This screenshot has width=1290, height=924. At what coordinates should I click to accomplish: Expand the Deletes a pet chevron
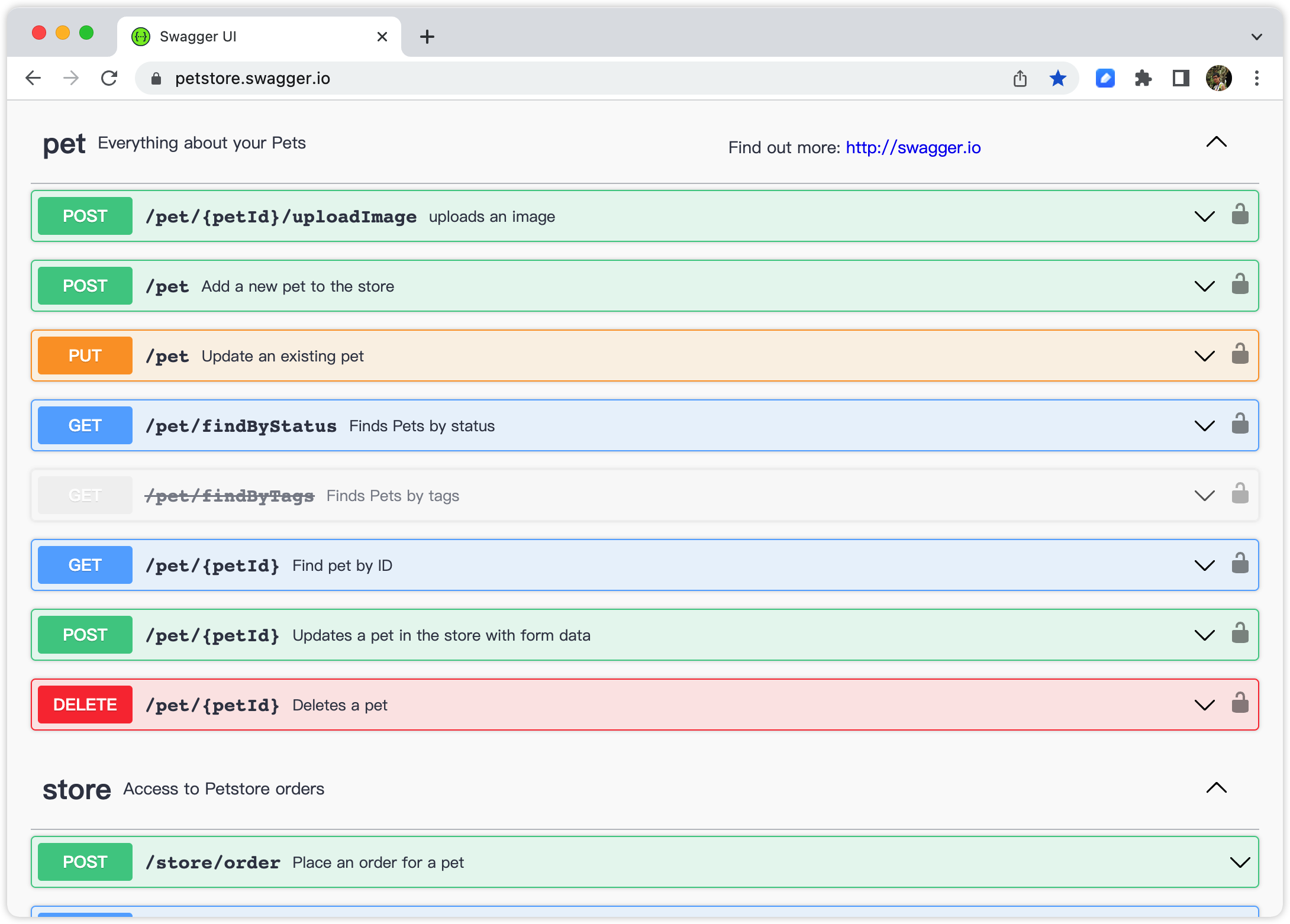(1204, 705)
